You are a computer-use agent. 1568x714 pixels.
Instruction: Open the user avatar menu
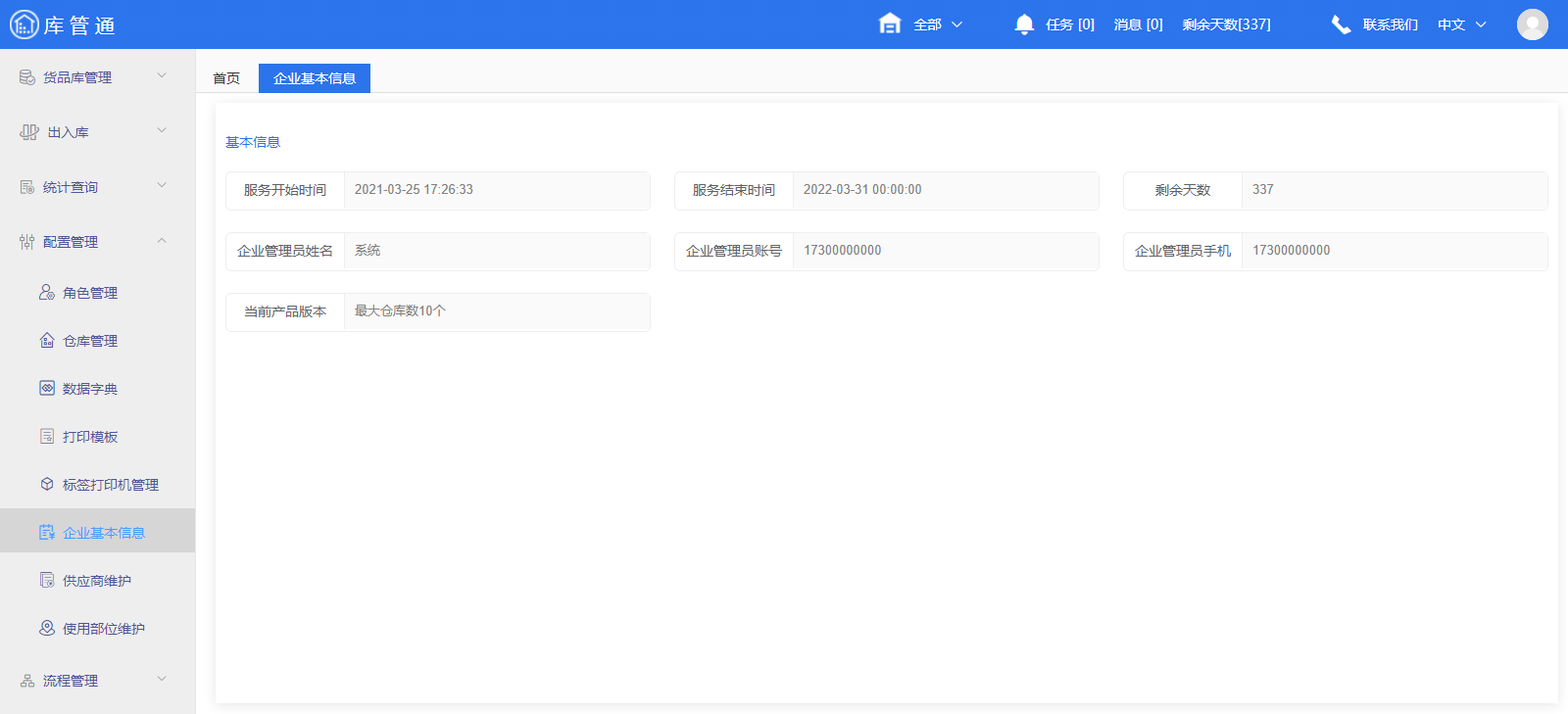coord(1532,24)
